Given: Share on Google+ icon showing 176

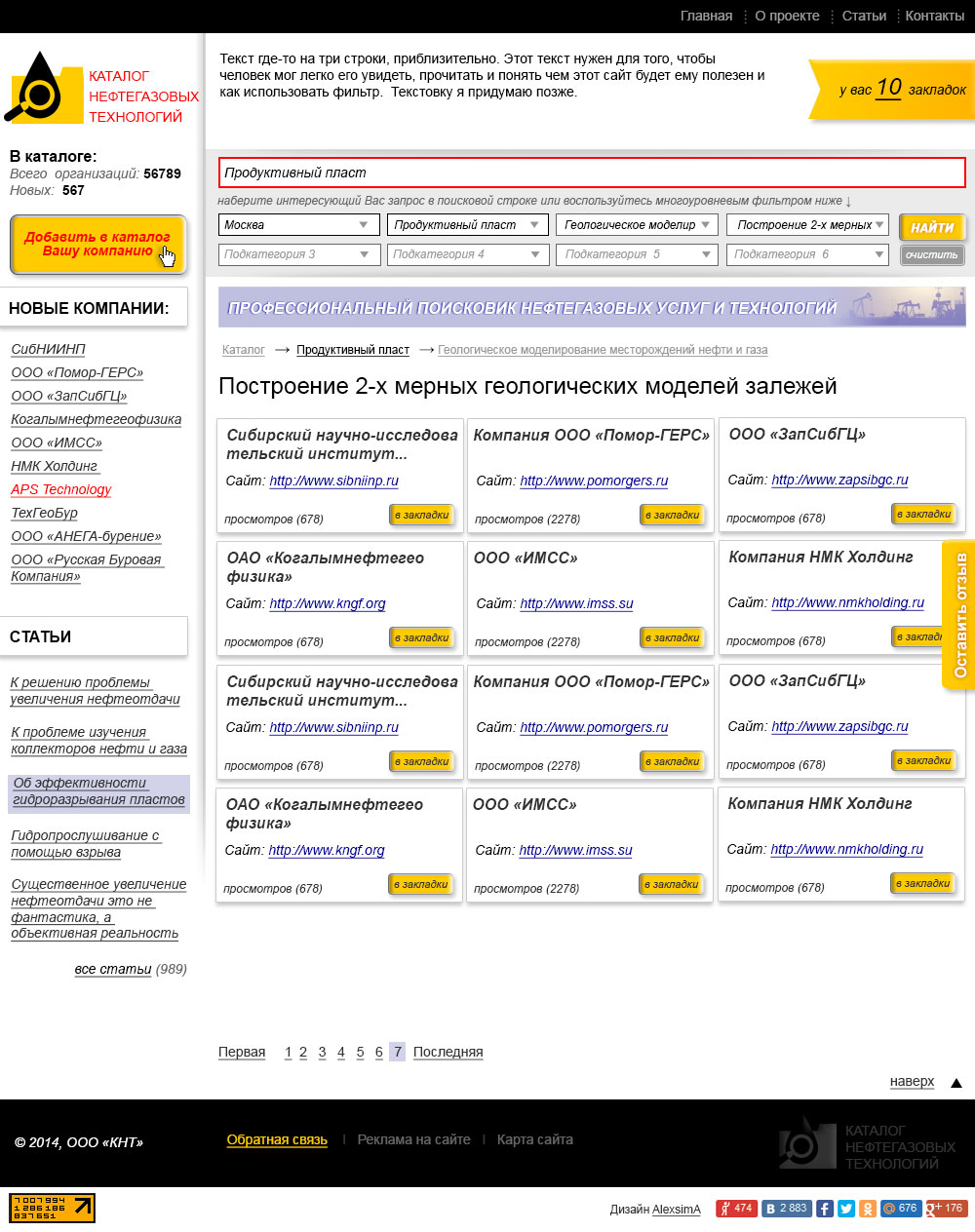Looking at the screenshot, I should coord(947,1209).
